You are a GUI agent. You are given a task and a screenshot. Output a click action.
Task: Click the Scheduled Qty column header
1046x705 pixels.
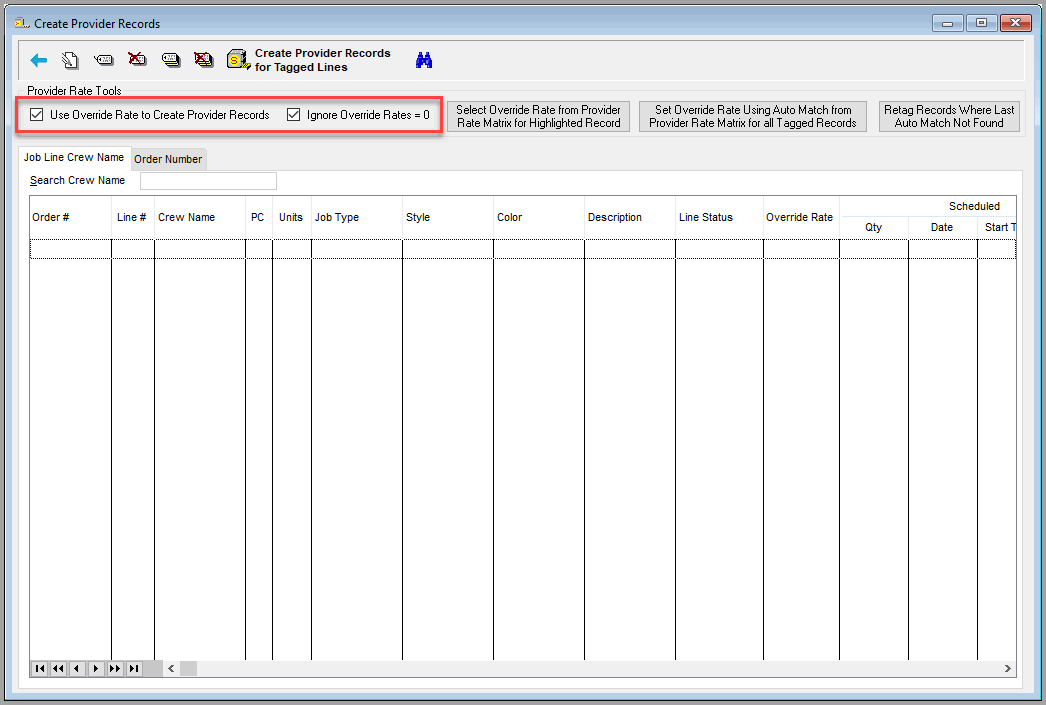click(873, 227)
